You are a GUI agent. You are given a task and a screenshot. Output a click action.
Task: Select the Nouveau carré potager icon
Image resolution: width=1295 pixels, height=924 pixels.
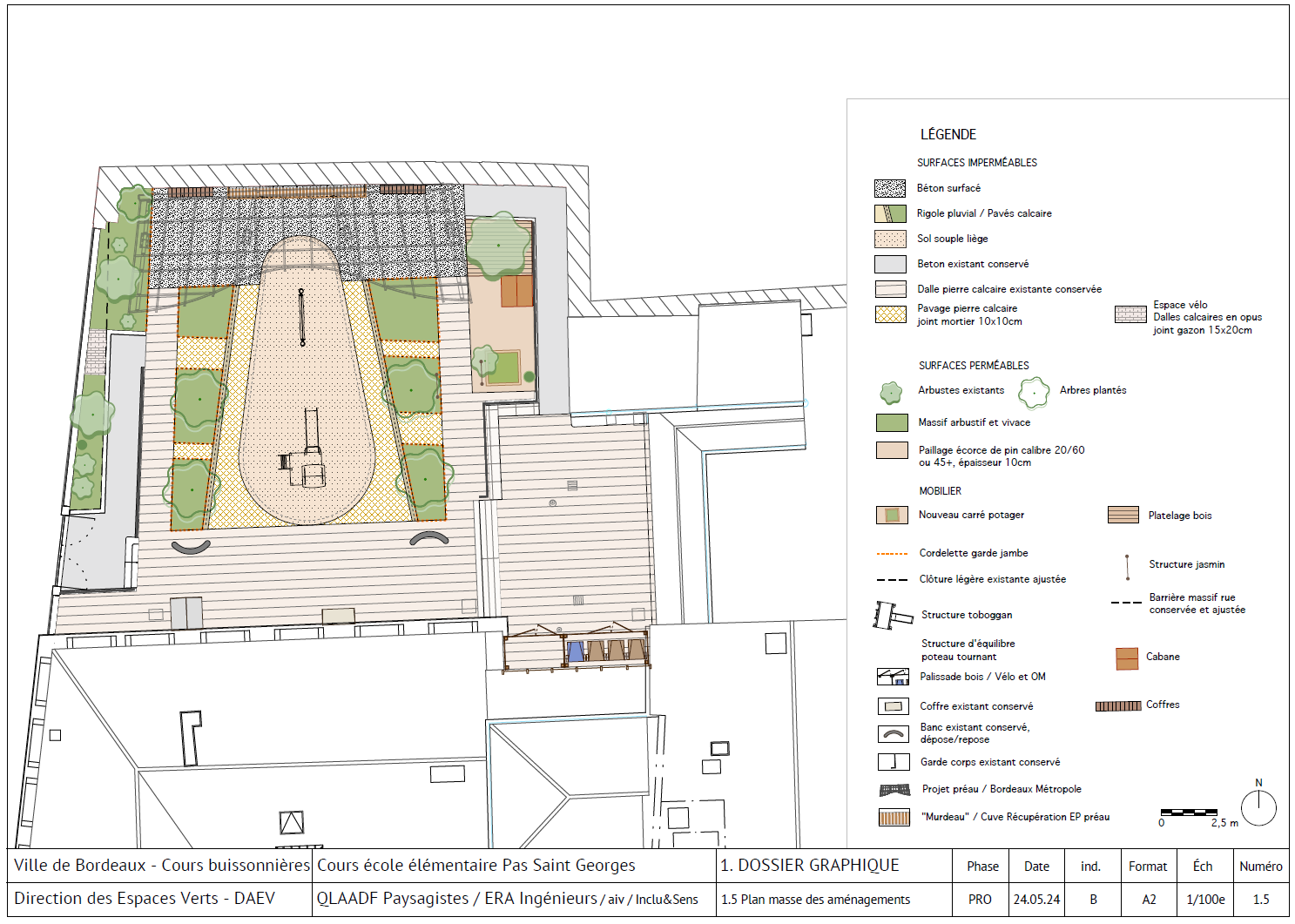[892, 515]
